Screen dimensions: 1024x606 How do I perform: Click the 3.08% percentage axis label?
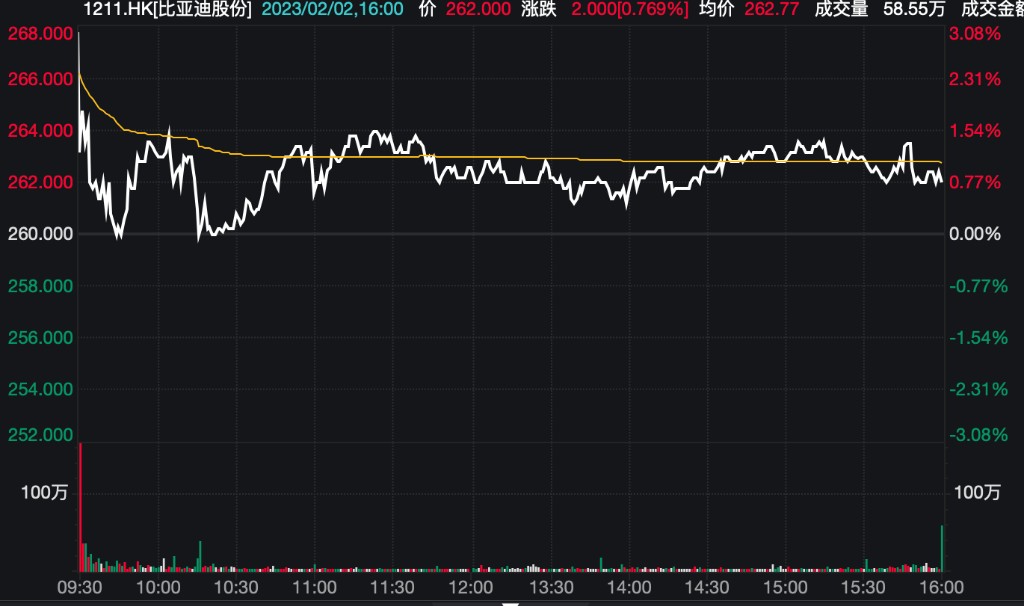974,34
